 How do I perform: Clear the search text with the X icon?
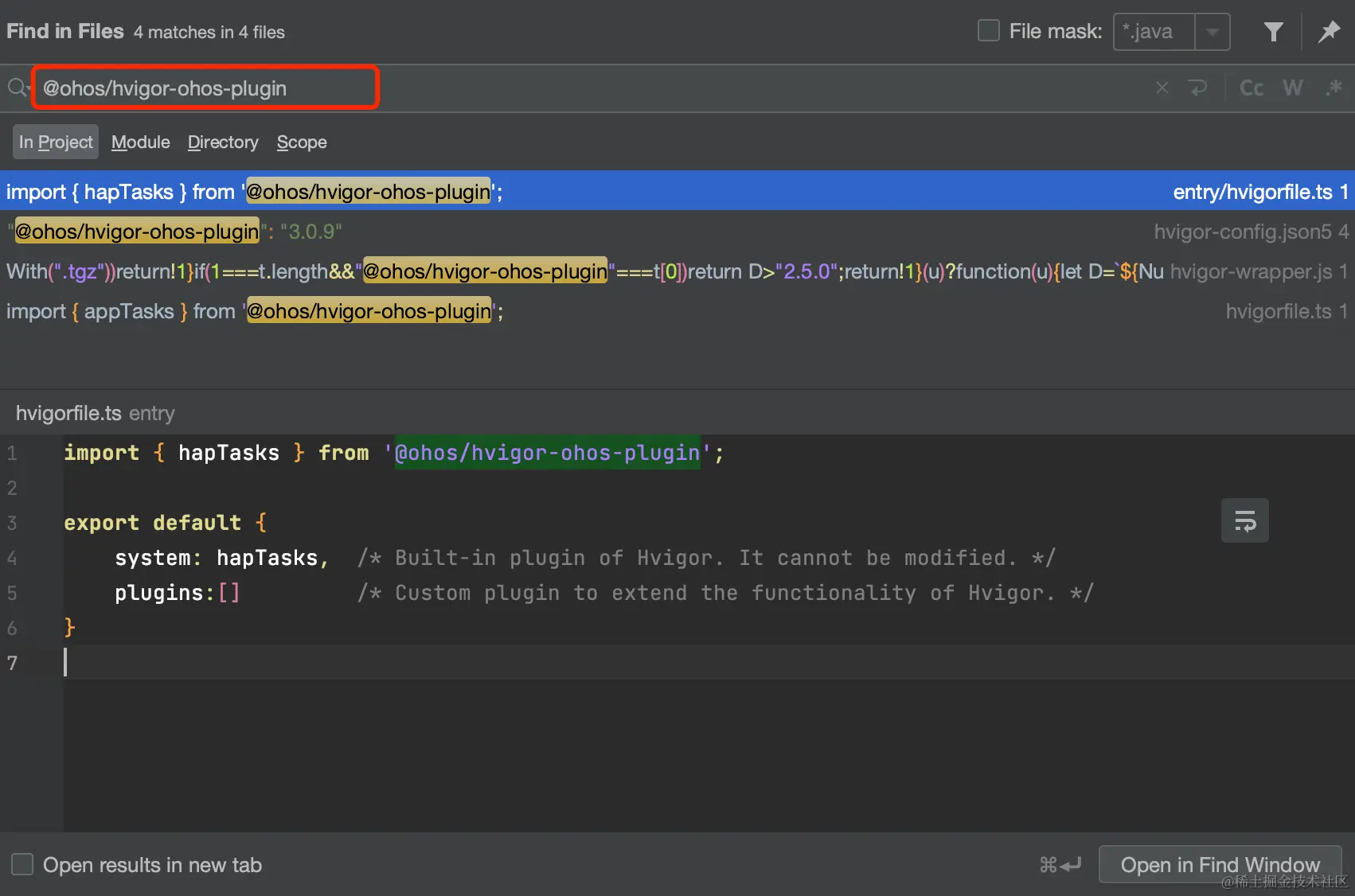pyautogui.click(x=1162, y=88)
